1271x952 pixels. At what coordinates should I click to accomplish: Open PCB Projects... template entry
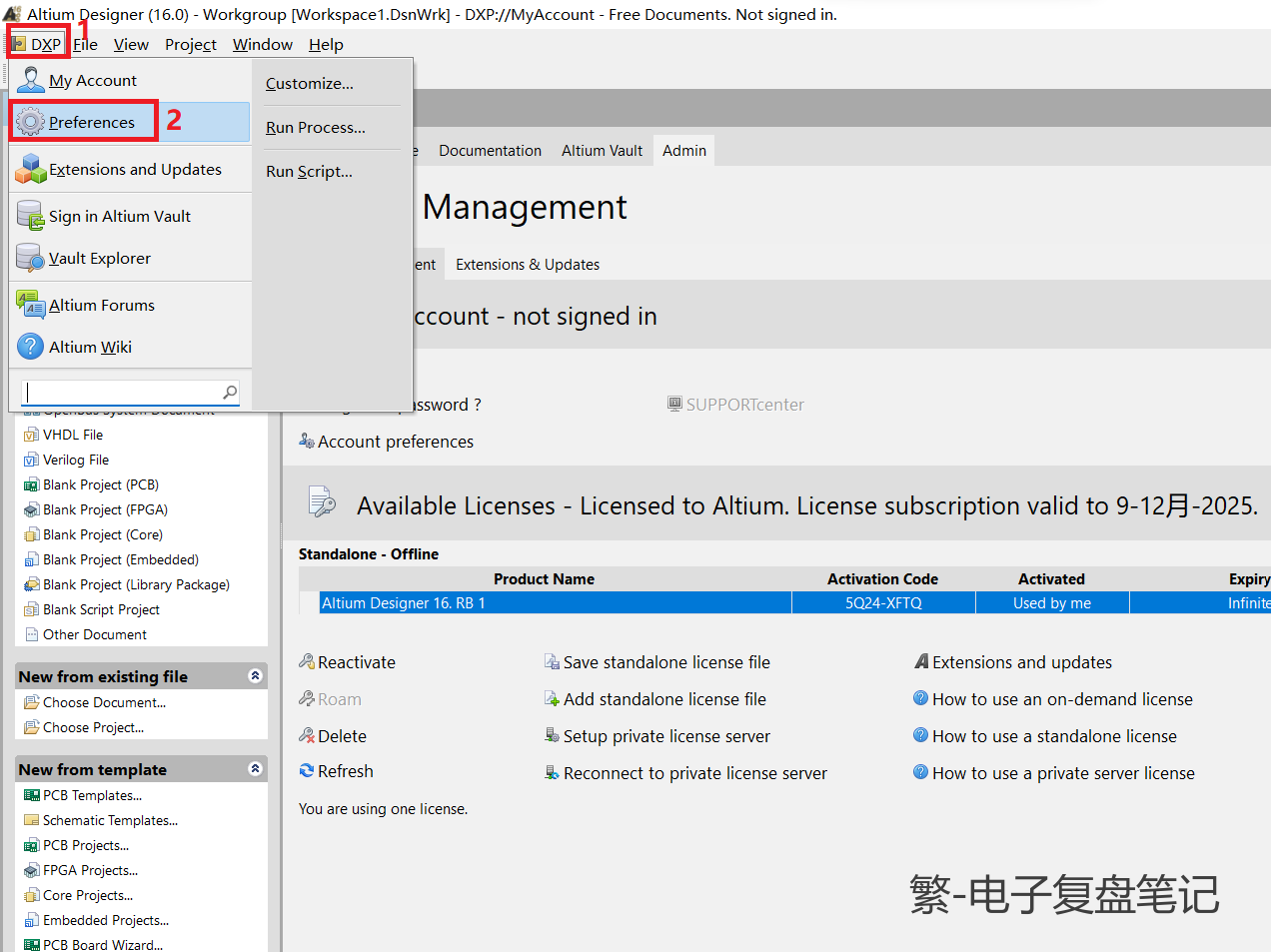coord(76,845)
